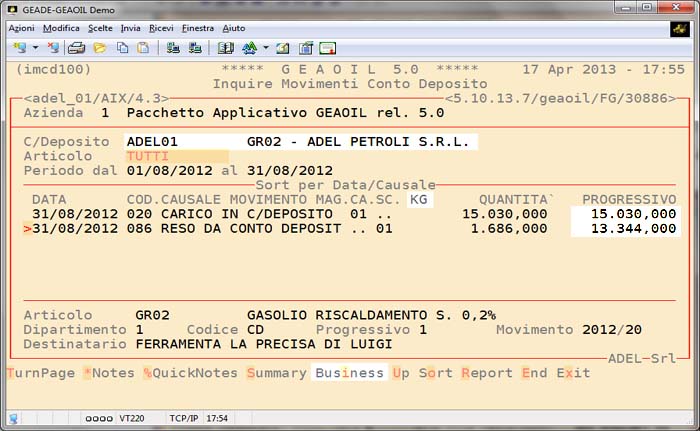Click the connection icon in status bar
This screenshot has width=700, height=431.
pos(14,417)
